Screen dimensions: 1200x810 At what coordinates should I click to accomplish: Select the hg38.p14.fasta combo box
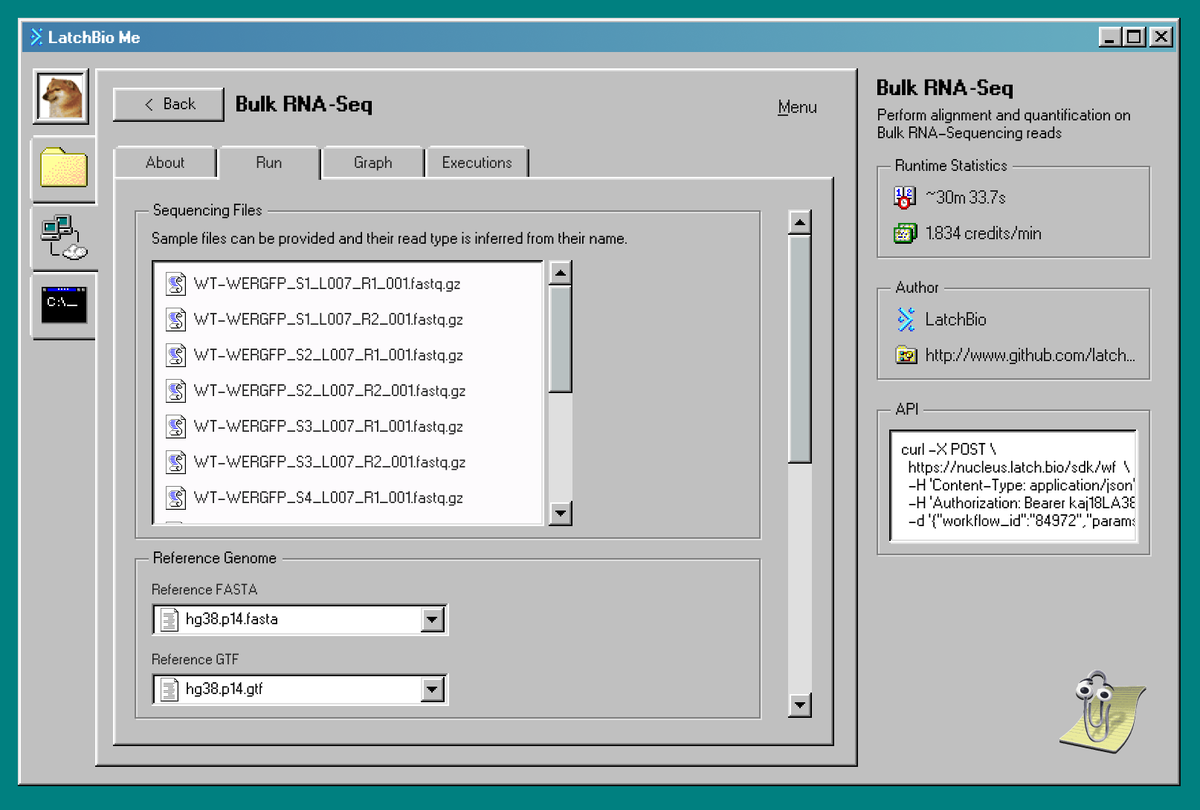[x=300, y=620]
